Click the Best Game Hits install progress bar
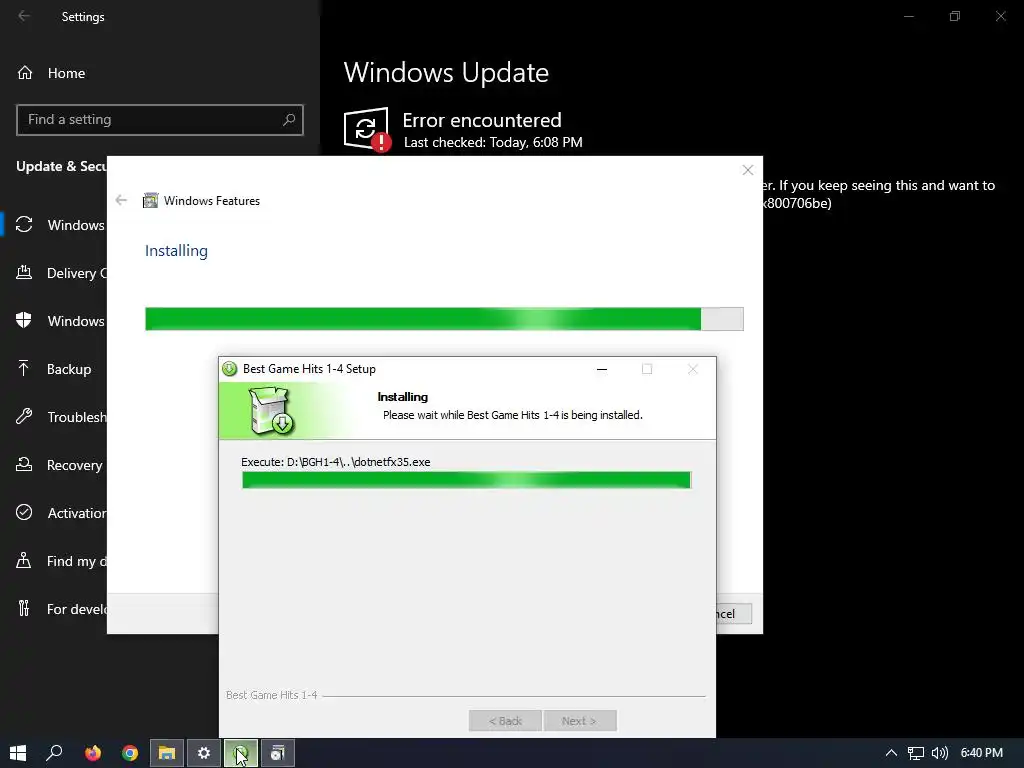The width and height of the screenshot is (1024, 768). tap(466, 480)
